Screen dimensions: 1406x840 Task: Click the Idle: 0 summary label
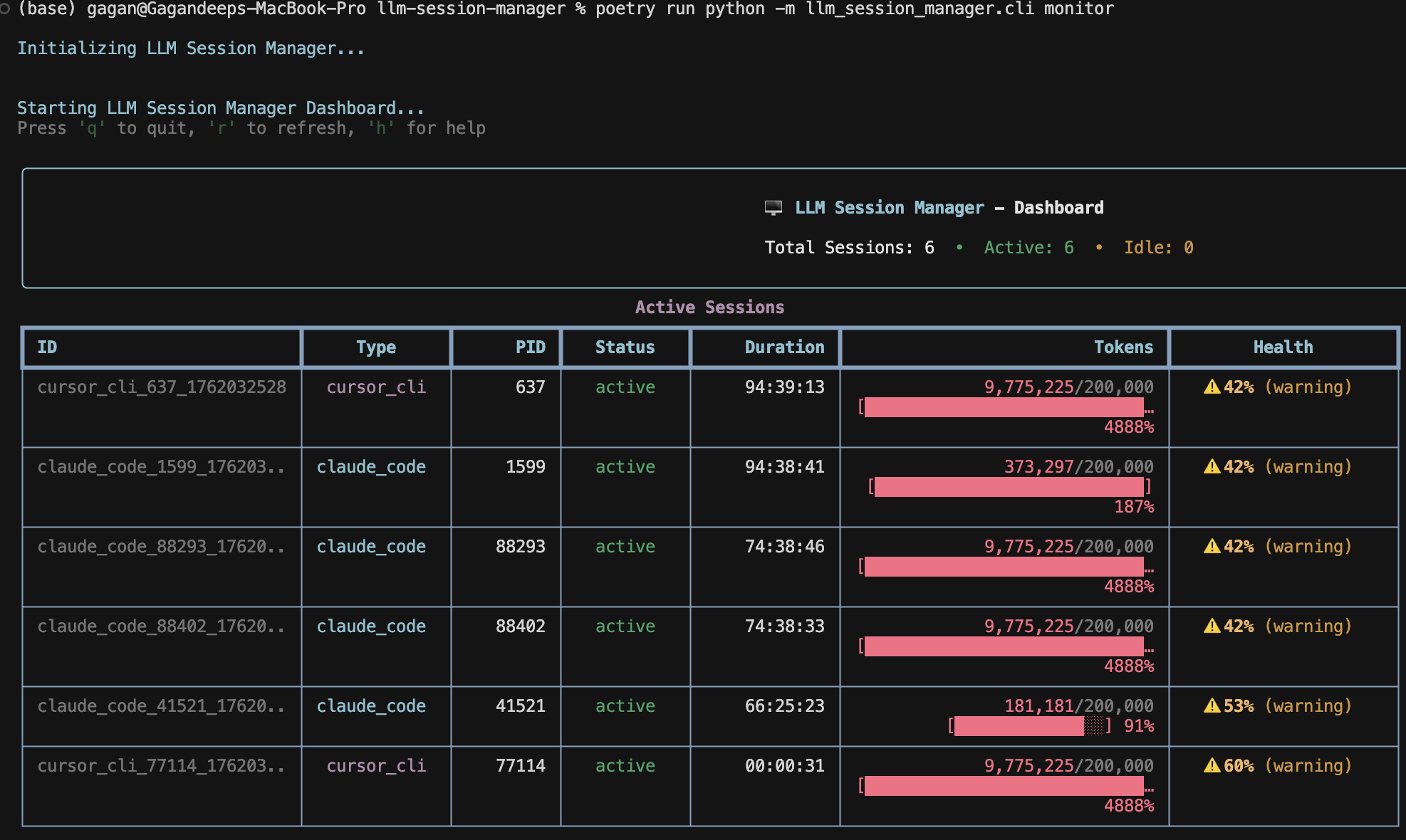tap(1158, 248)
